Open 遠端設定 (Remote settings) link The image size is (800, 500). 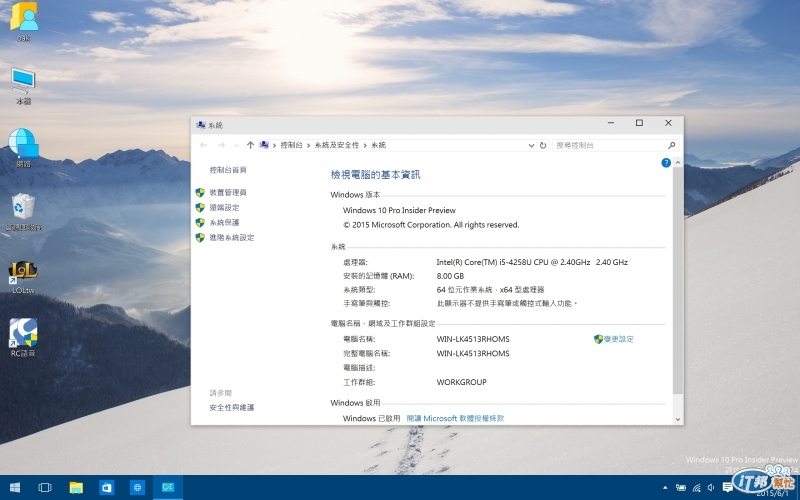pos(224,208)
